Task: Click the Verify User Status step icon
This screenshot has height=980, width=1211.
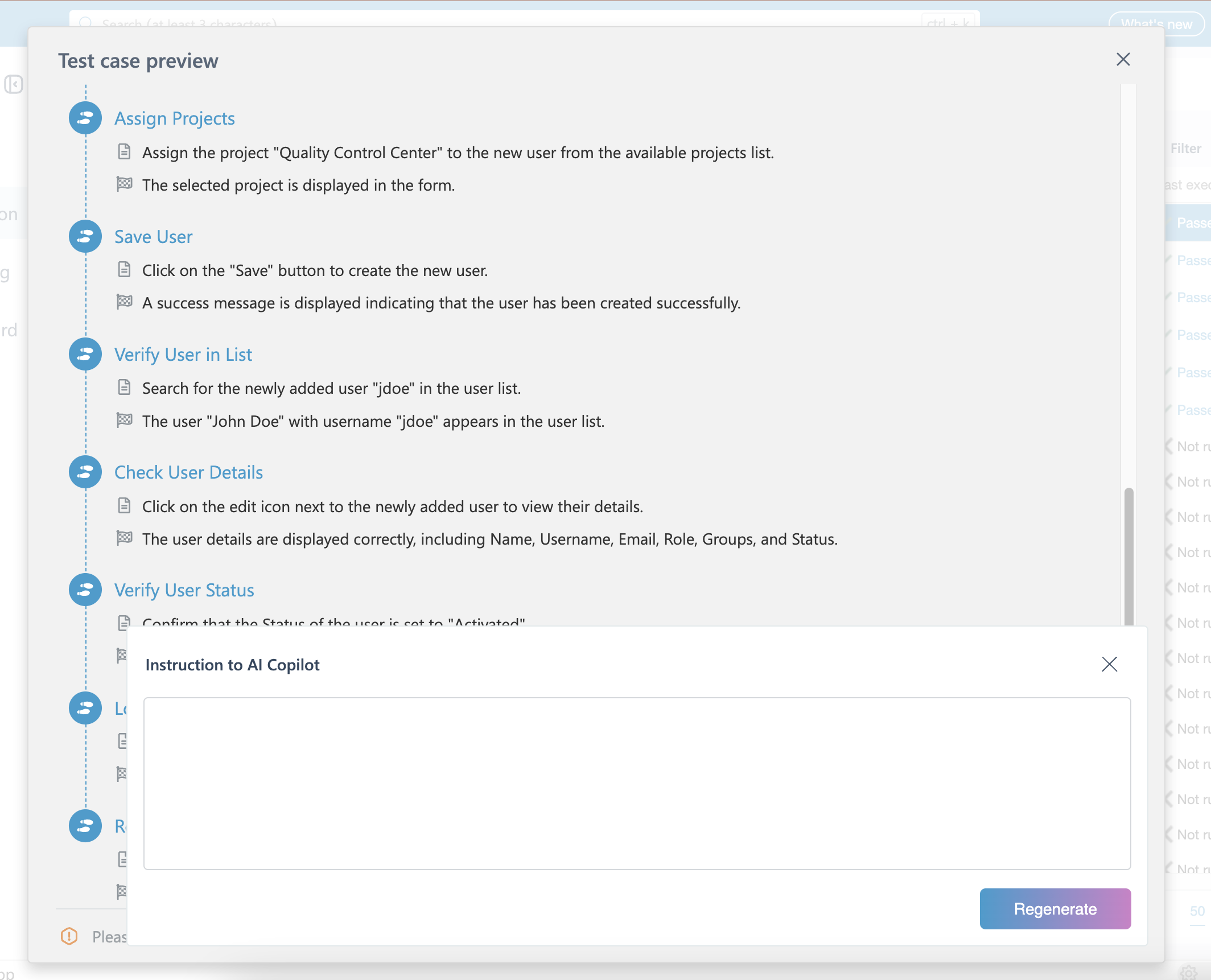Action: pyautogui.click(x=85, y=590)
